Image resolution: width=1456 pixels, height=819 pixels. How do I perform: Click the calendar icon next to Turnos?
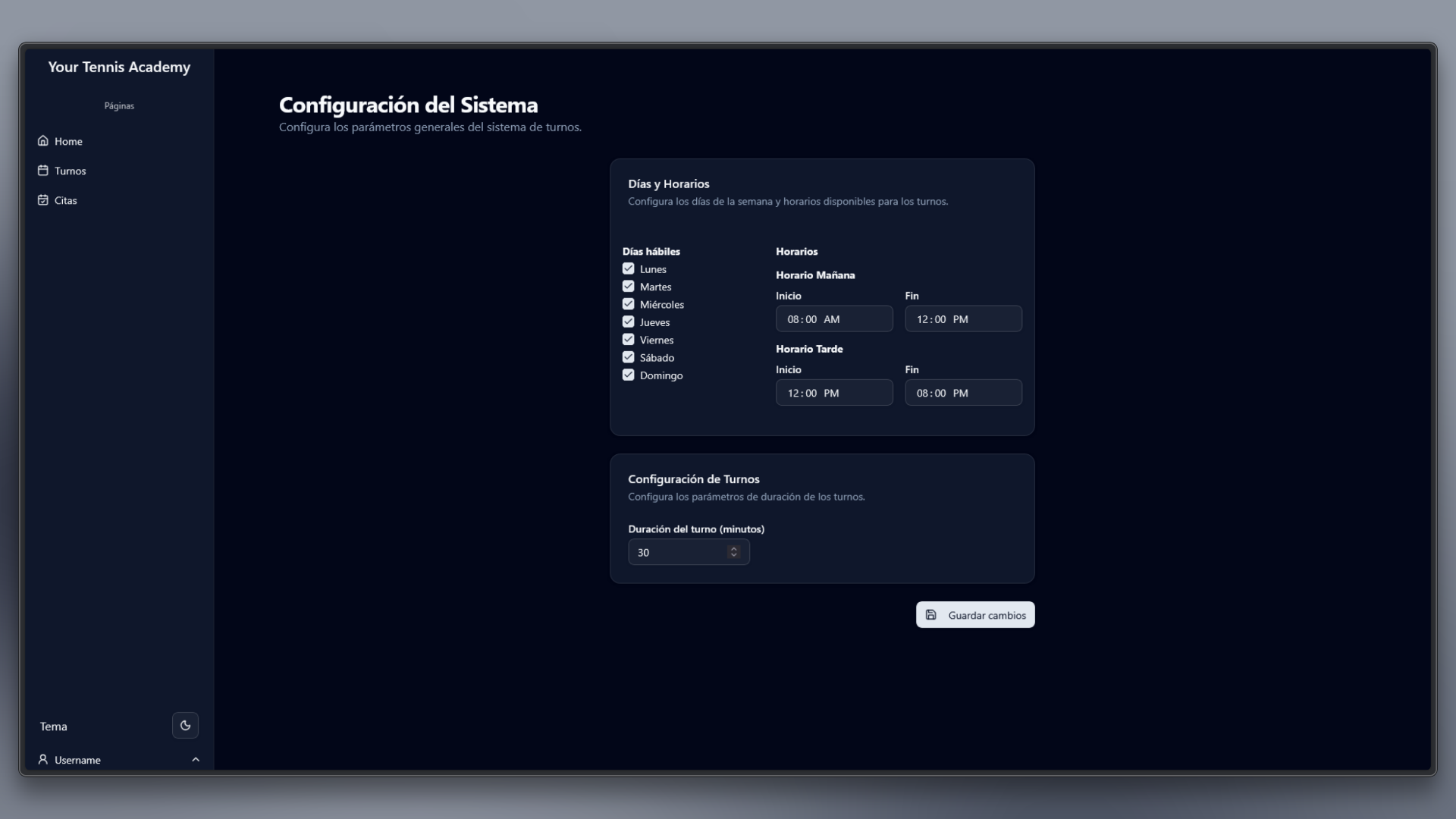[43, 170]
